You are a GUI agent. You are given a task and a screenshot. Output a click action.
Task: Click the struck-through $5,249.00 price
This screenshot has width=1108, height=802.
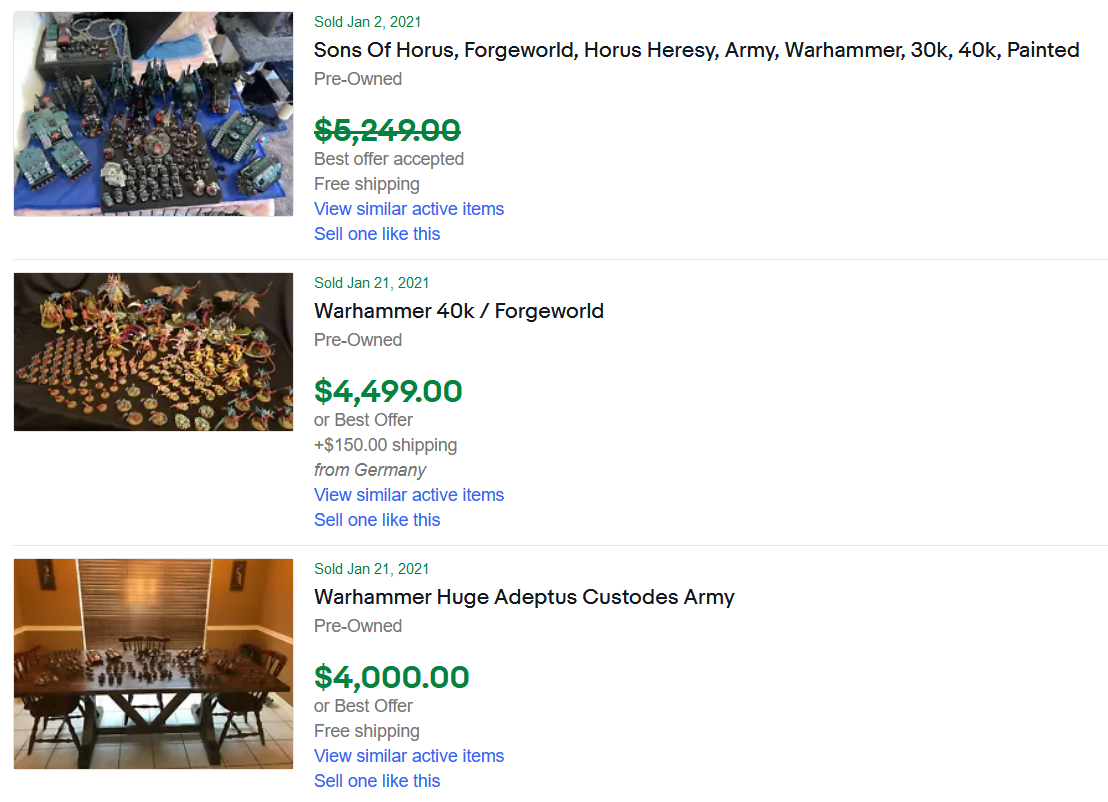tap(387, 130)
